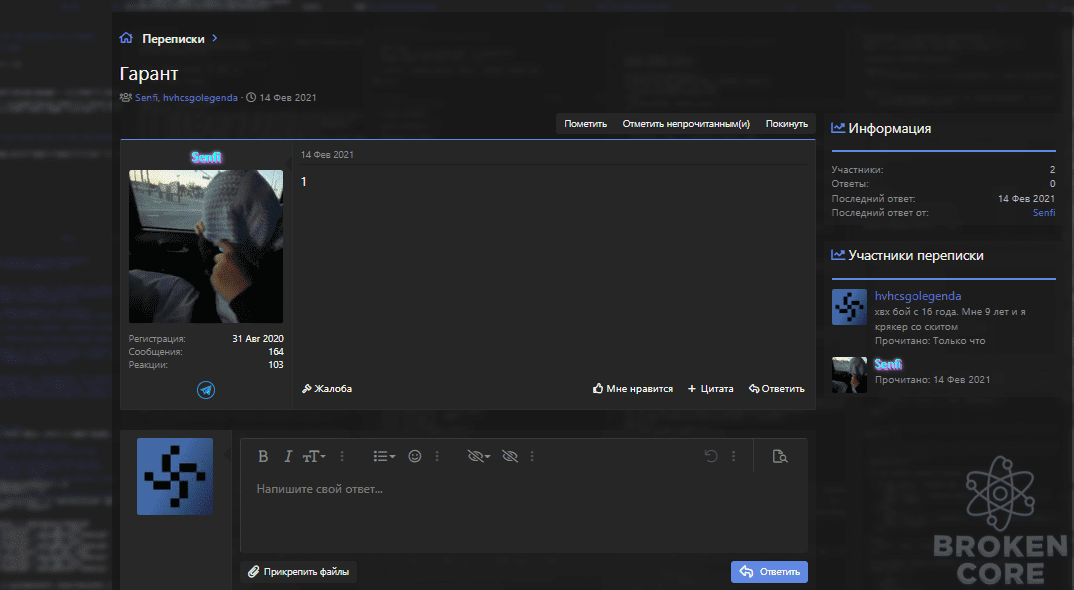Image resolution: width=1074 pixels, height=590 pixels.
Task: Open the Пометить menu
Action: pos(586,124)
